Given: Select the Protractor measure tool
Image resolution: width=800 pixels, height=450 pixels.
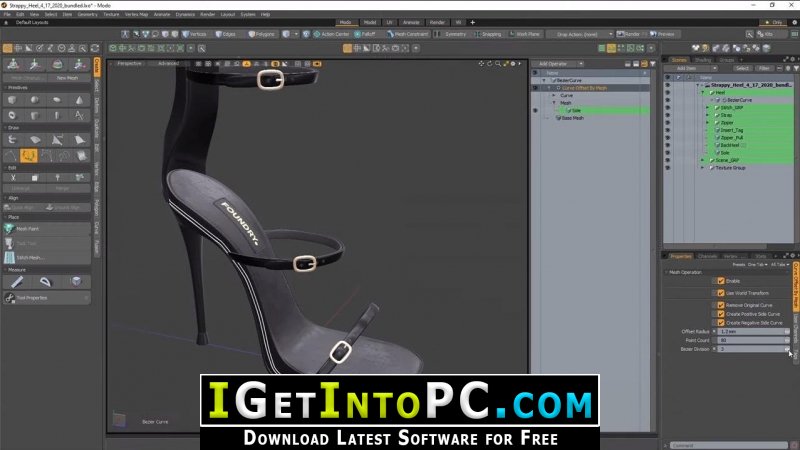Looking at the screenshot, I should click(46, 282).
